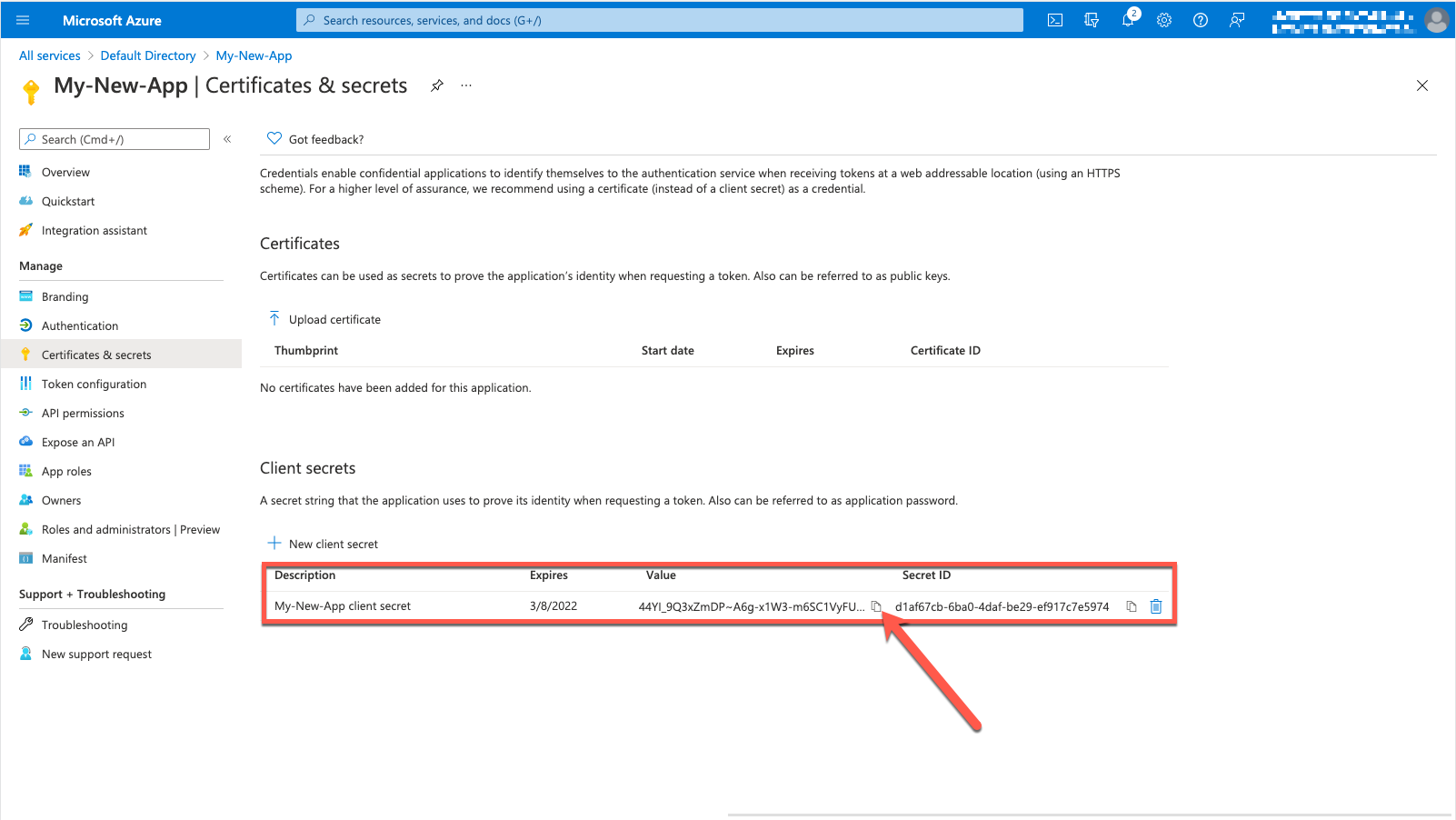
Task: Copy the Secret ID to clipboard
Action: click(1132, 606)
